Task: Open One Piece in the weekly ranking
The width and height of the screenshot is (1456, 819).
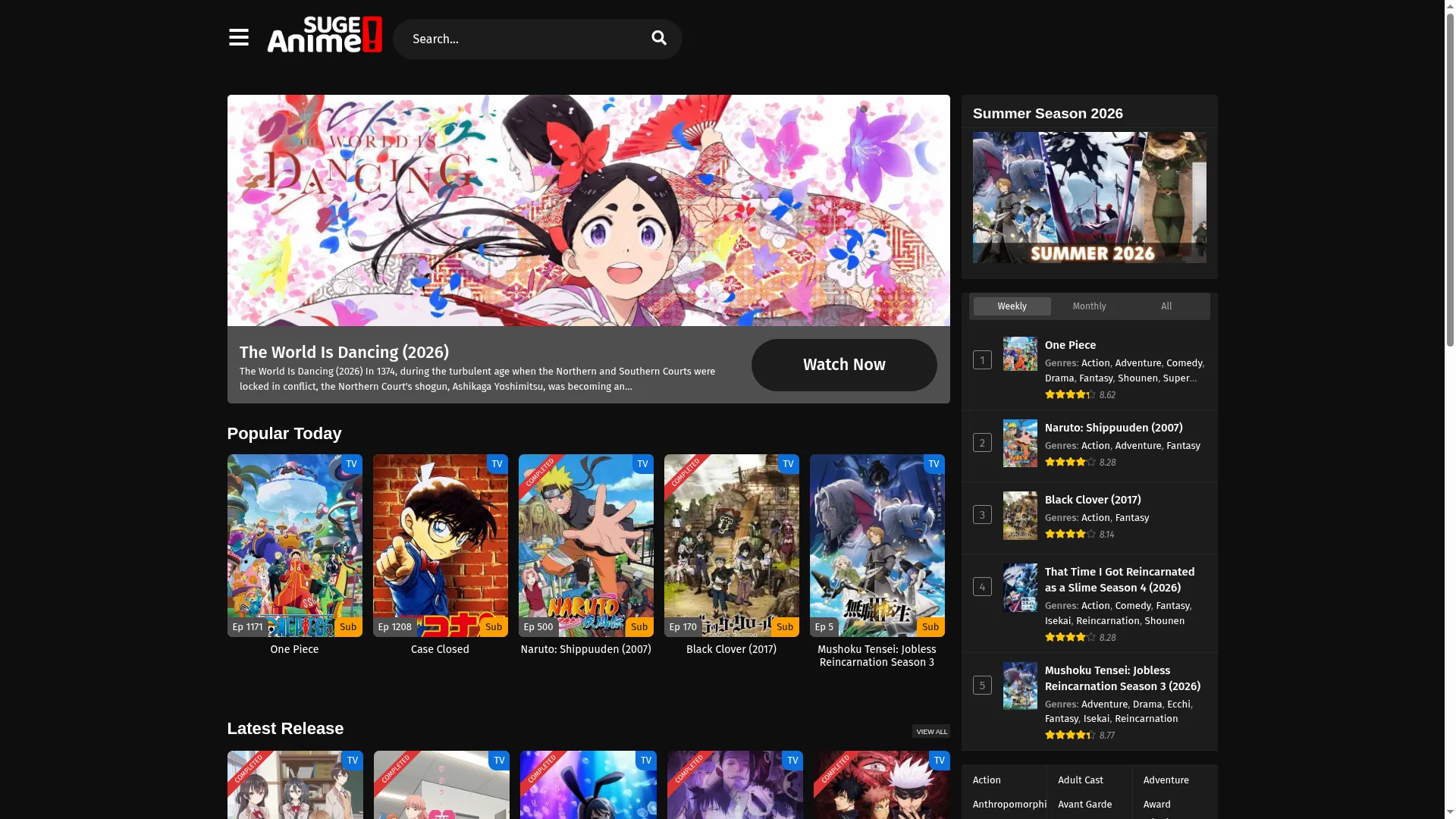Action: 1070,345
